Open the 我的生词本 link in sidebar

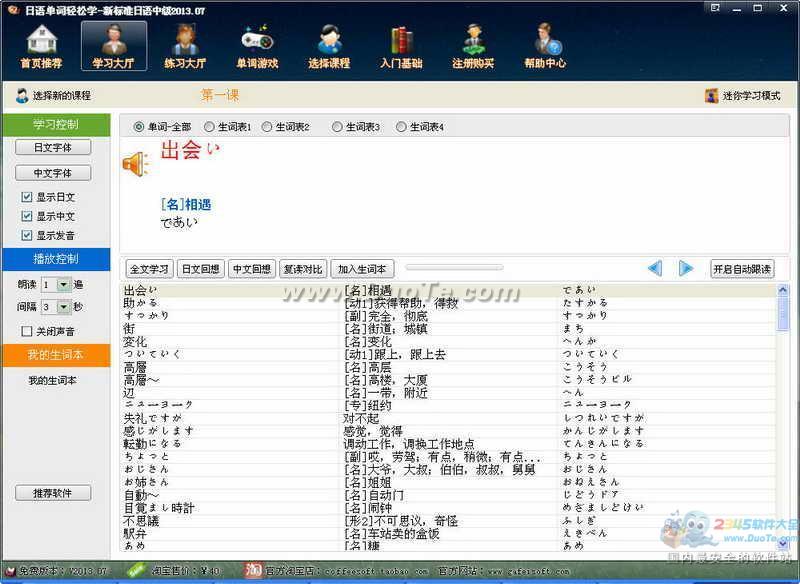[x=53, y=380]
